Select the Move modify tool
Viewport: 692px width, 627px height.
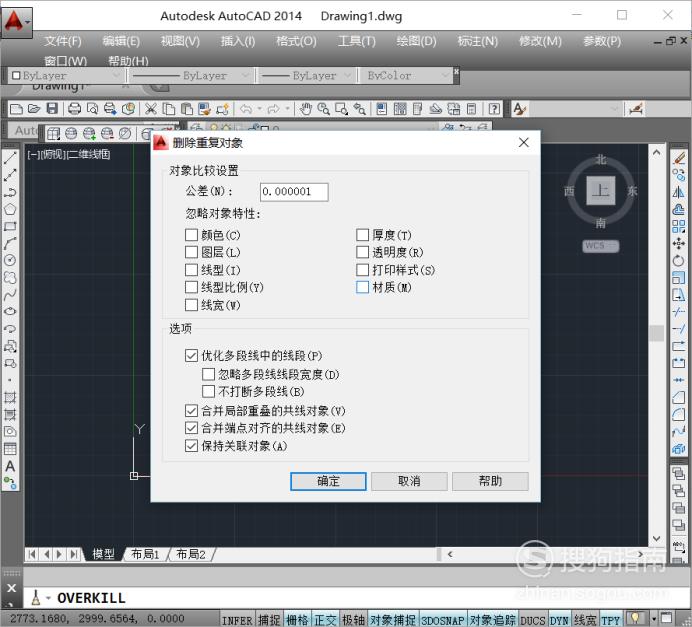coord(679,243)
